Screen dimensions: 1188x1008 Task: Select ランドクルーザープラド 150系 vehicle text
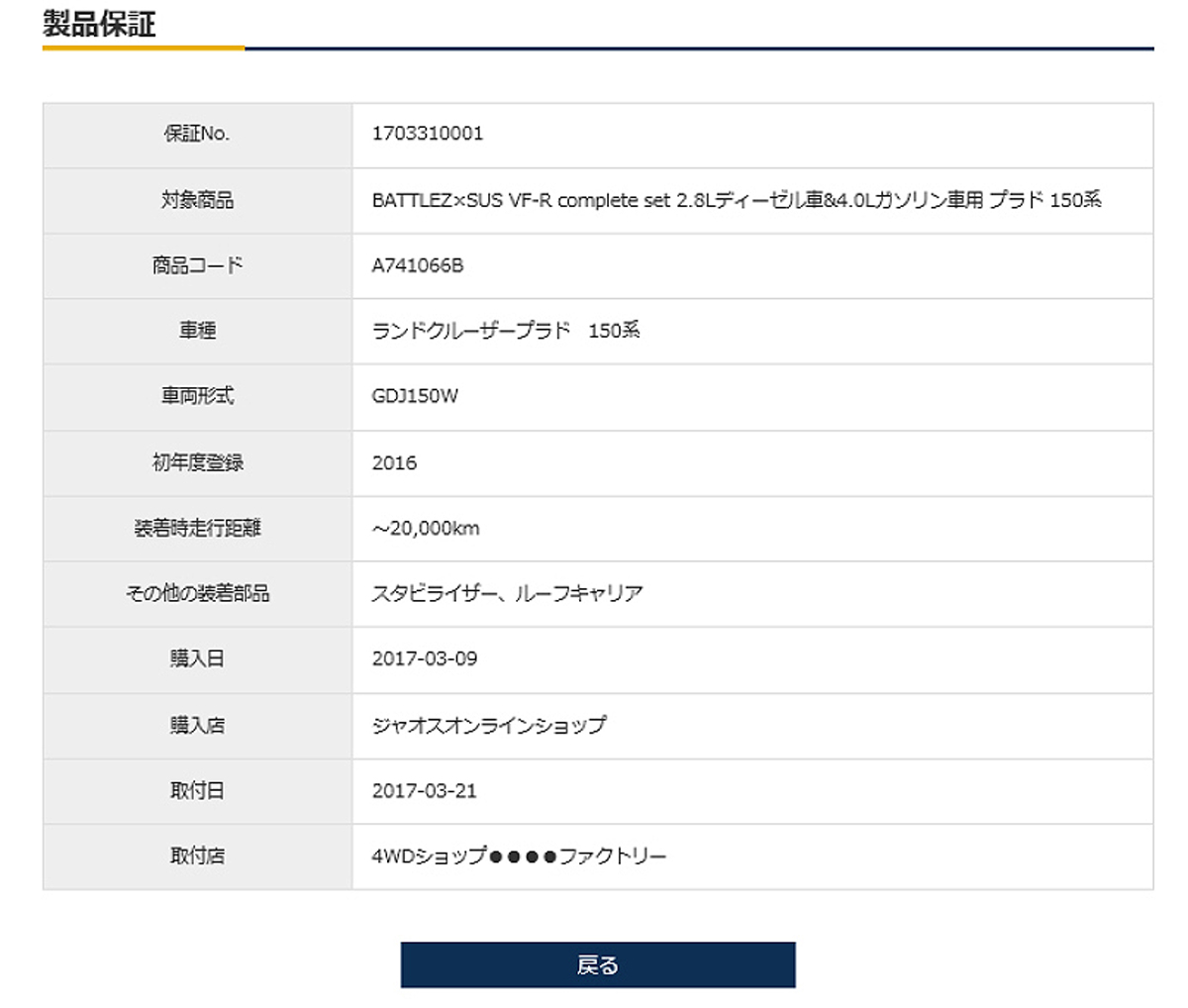pyautogui.click(x=506, y=331)
